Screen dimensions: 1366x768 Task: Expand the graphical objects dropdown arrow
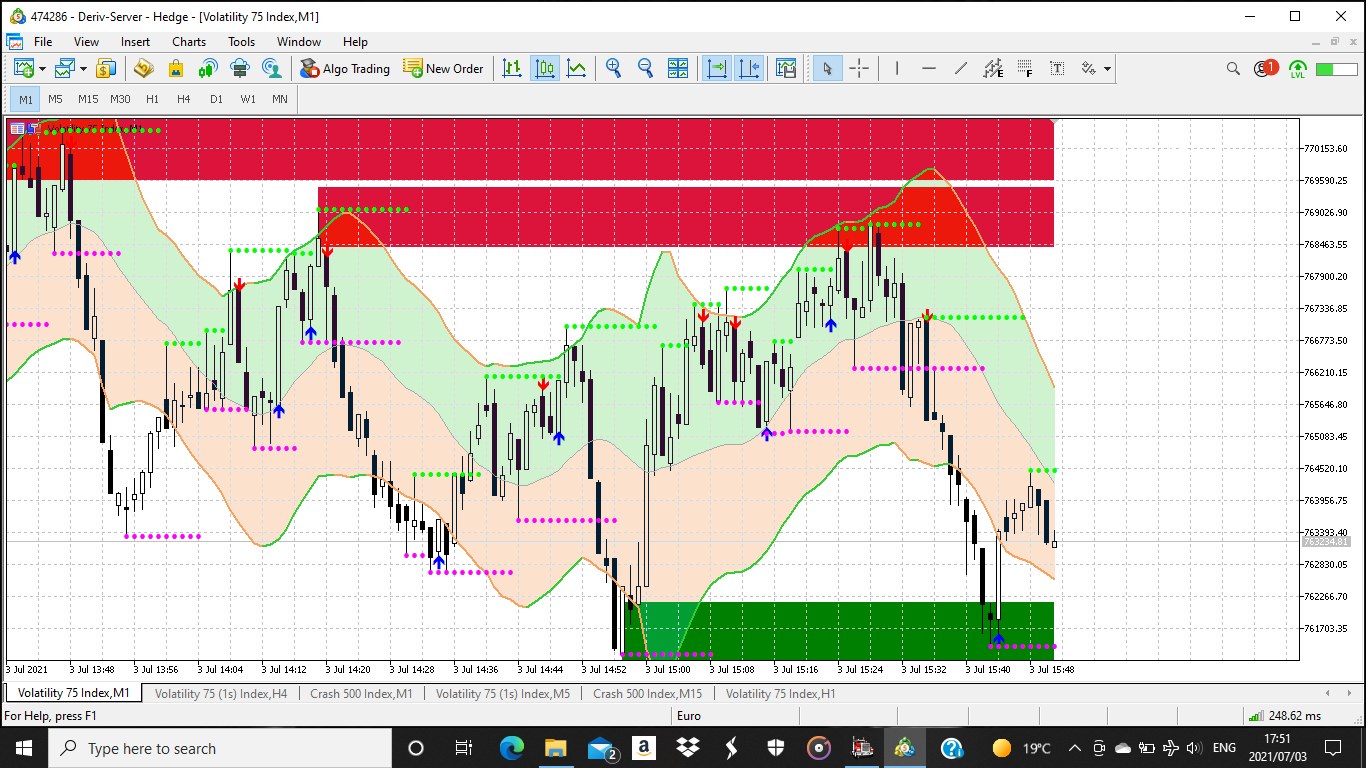click(1107, 69)
